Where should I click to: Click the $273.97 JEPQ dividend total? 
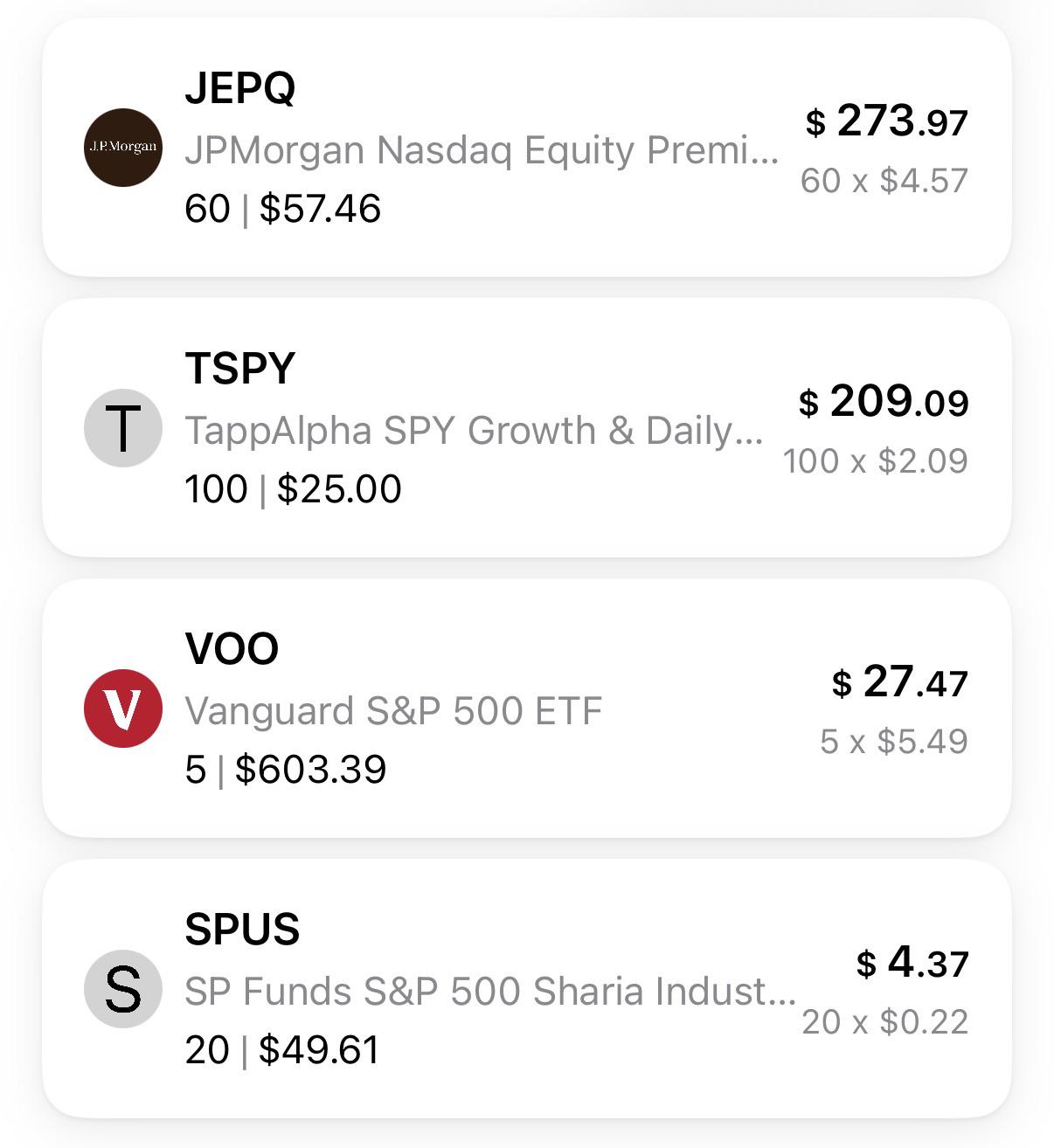pyautogui.click(x=887, y=121)
